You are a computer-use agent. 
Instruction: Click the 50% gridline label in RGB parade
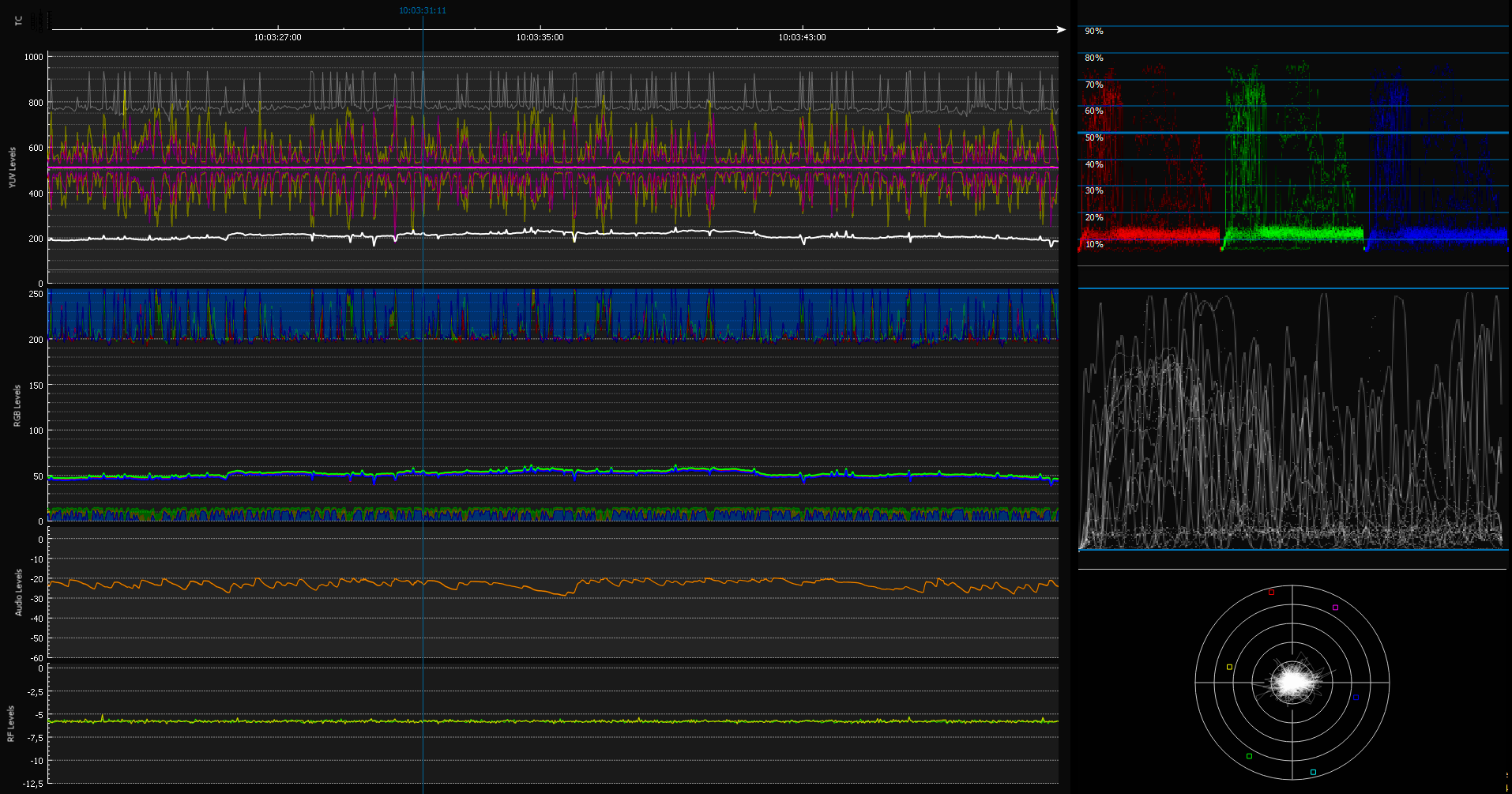1093,137
